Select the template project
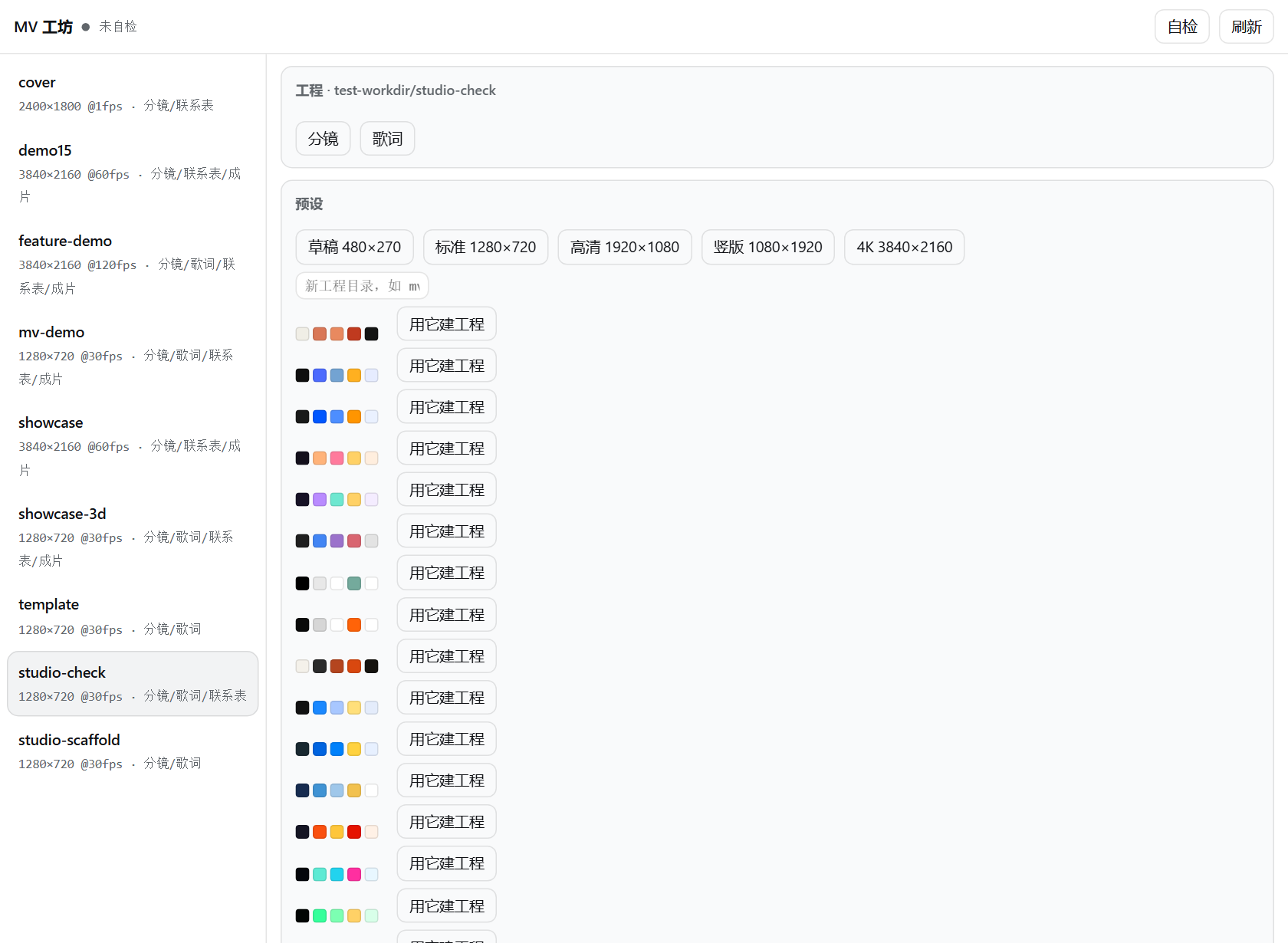The width and height of the screenshot is (1288, 943). click(133, 616)
